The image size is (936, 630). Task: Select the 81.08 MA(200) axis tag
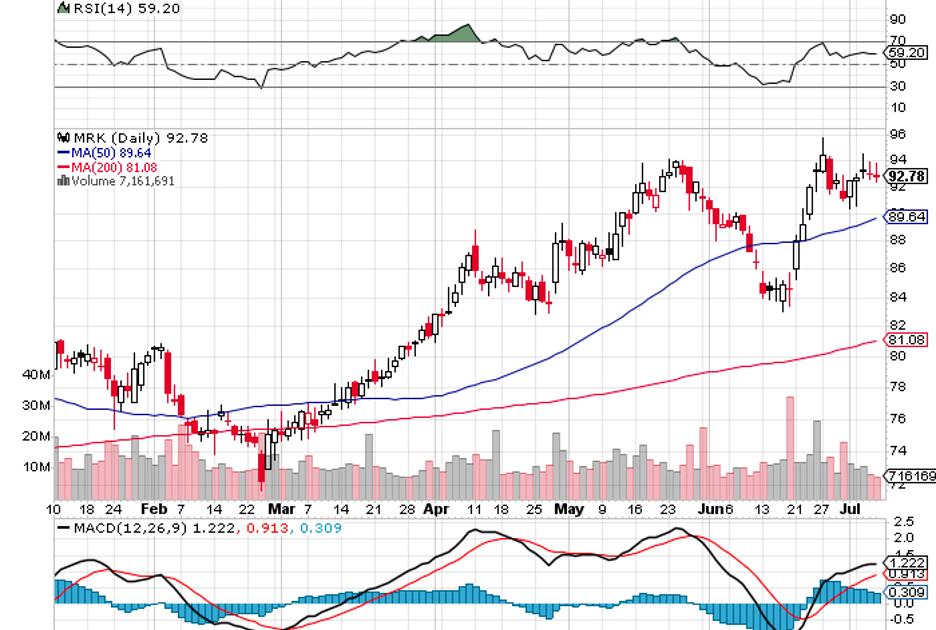908,340
